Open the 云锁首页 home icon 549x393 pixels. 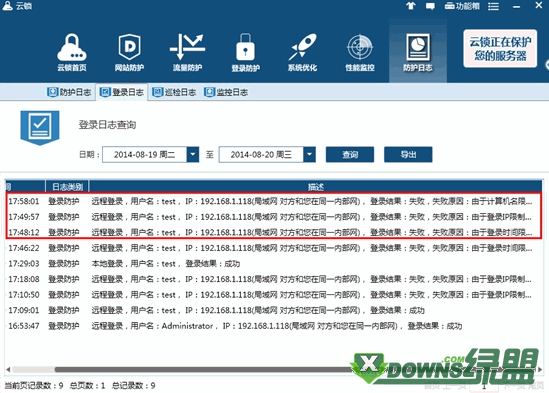click(72, 53)
